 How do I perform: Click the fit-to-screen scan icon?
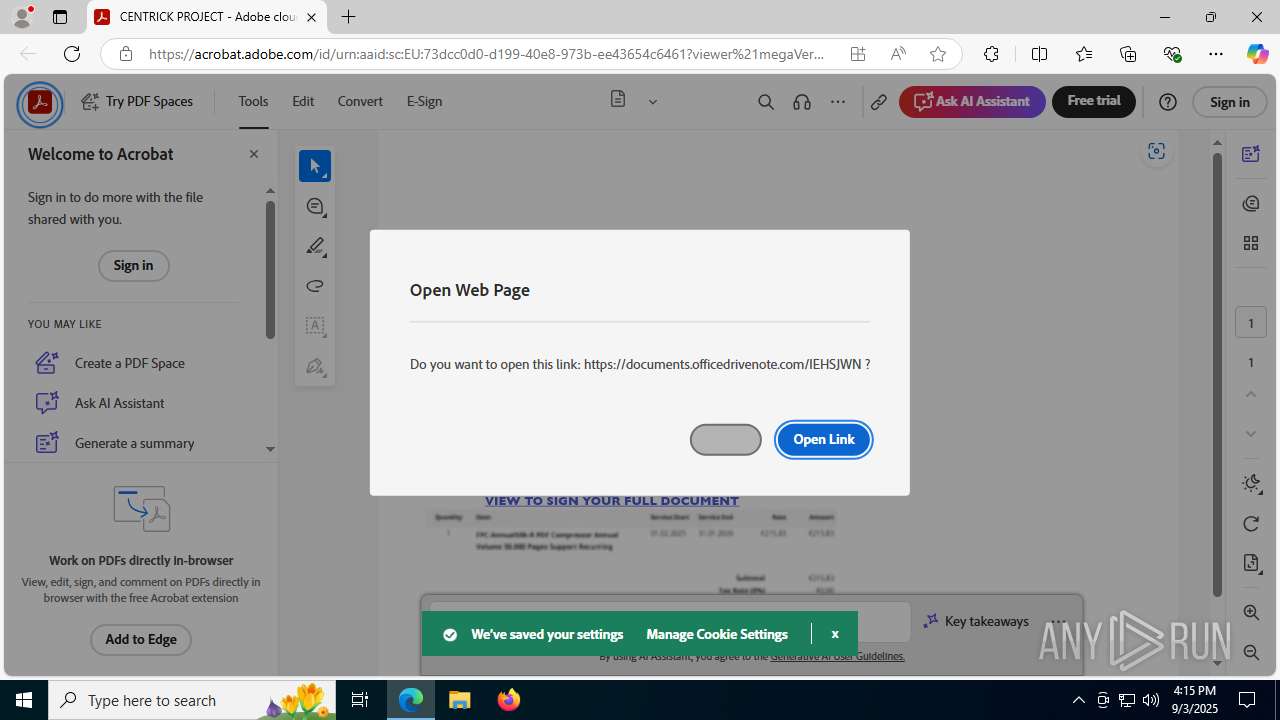tap(1157, 151)
